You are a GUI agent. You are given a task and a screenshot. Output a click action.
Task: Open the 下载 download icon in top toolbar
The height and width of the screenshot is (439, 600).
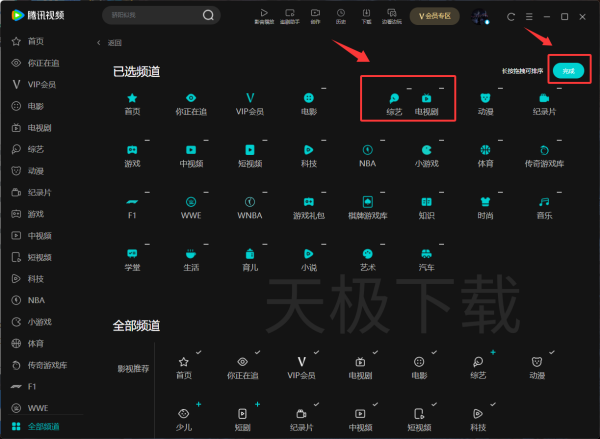pyautogui.click(x=367, y=16)
